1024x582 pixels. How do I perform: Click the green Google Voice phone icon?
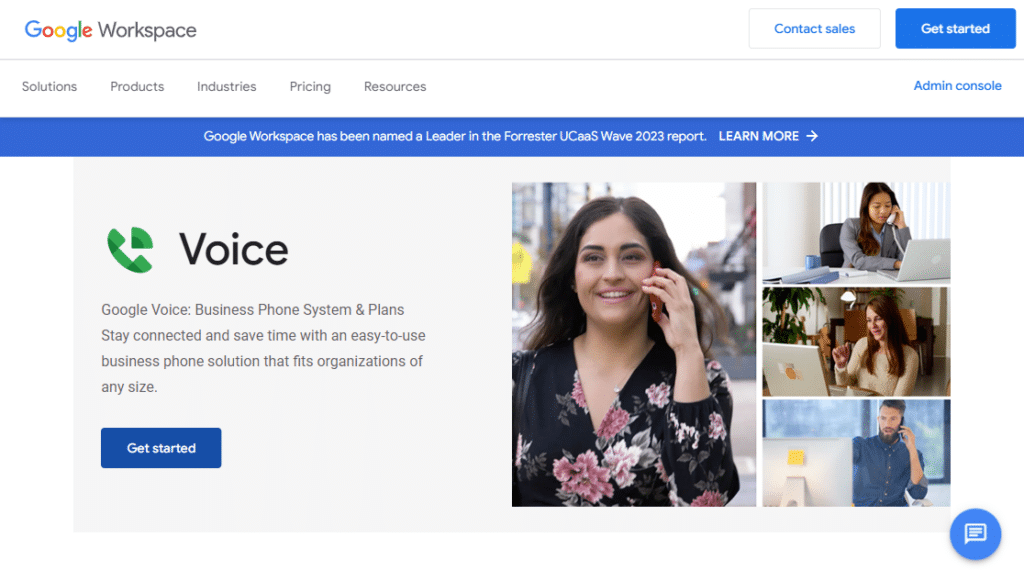(131, 250)
